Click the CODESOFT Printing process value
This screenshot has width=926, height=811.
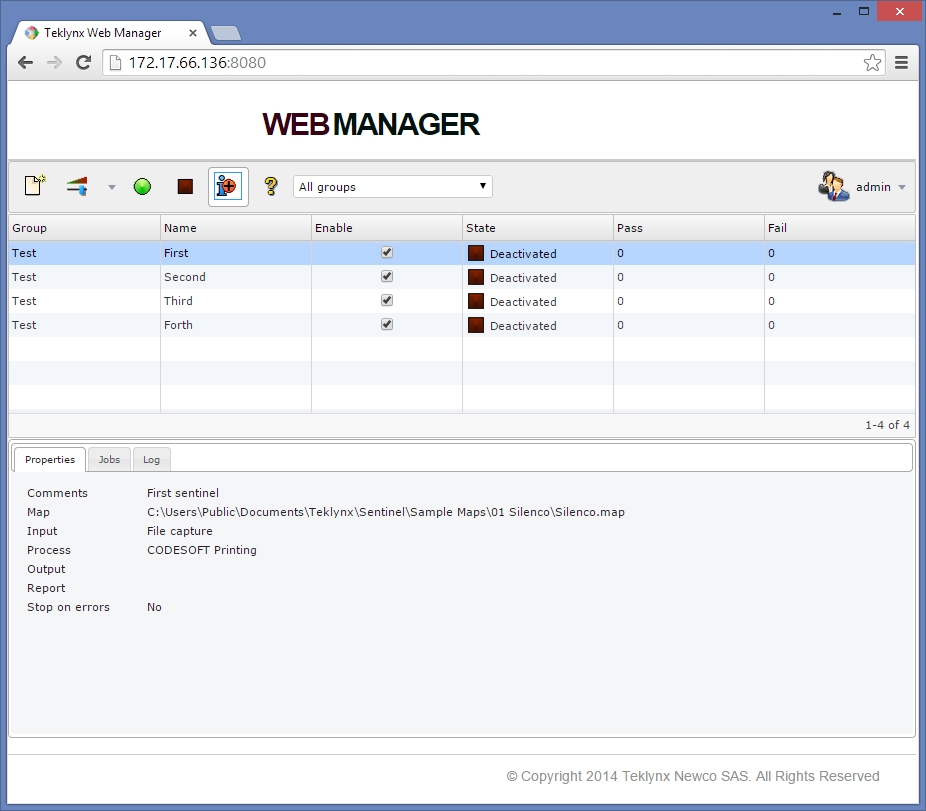tap(202, 550)
